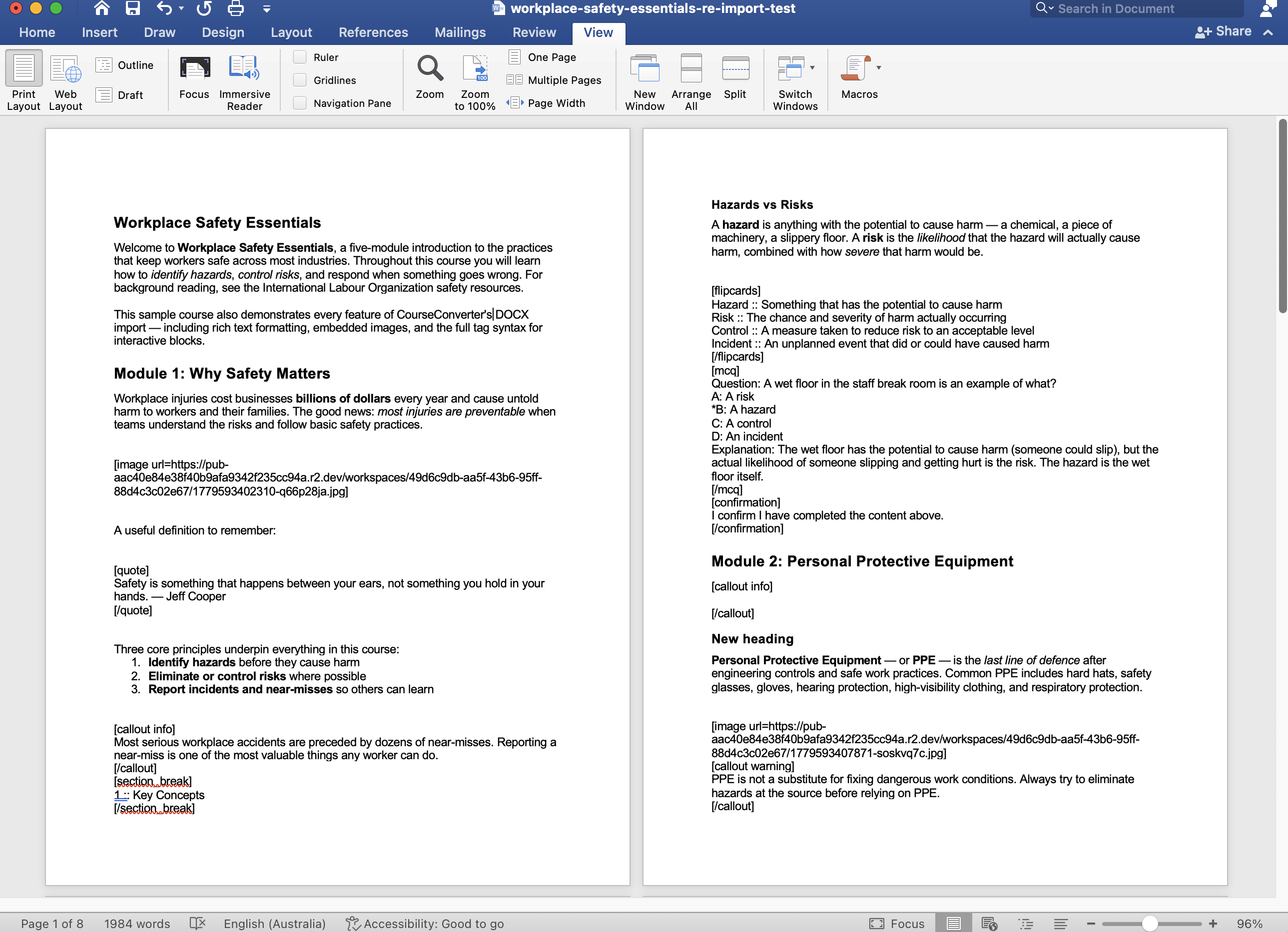
Task: Enter Focus mode from ribbon
Action: pyautogui.click(x=194, y=77)
